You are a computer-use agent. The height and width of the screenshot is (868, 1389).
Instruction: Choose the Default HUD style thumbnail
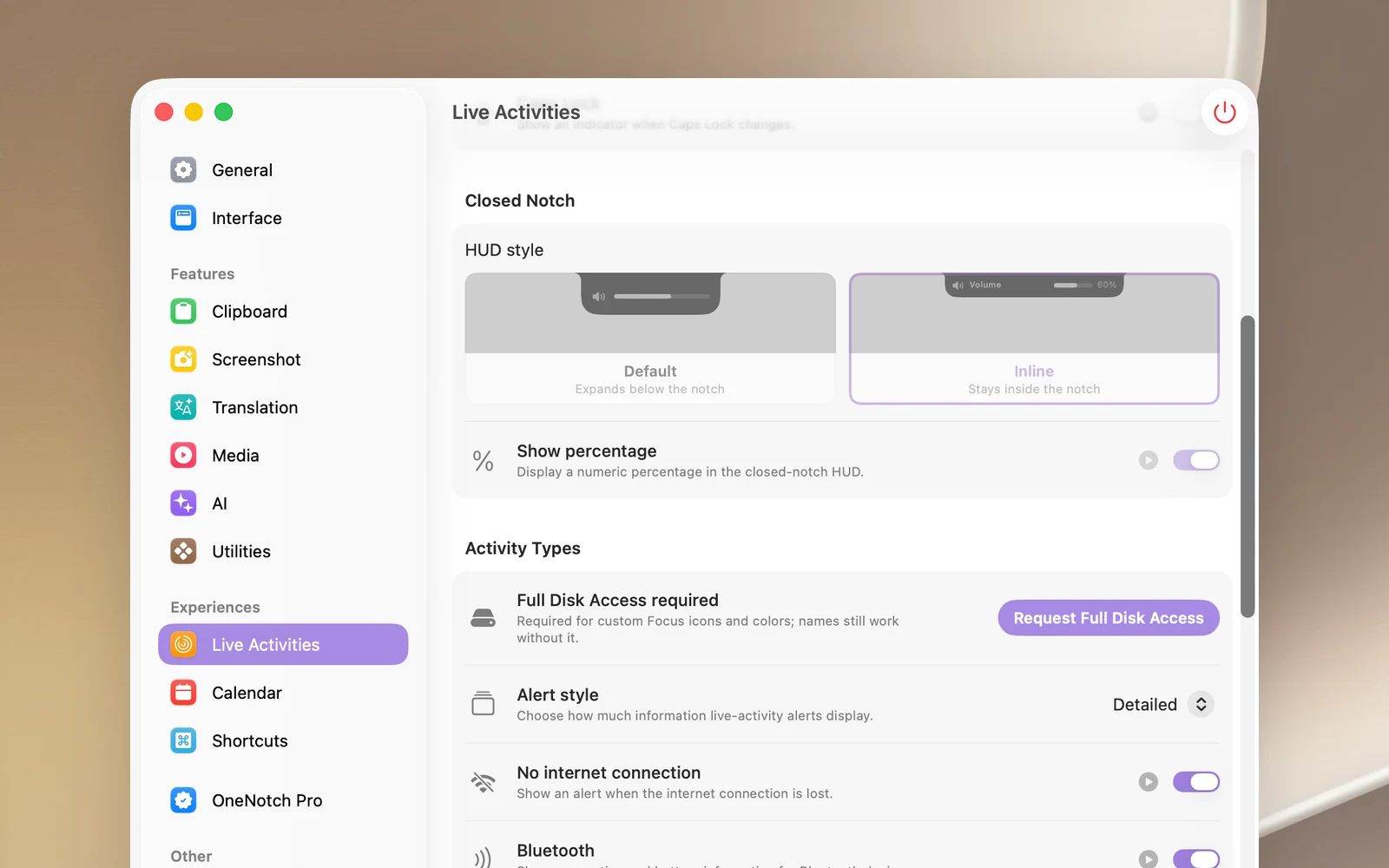(x=650, y=339)
